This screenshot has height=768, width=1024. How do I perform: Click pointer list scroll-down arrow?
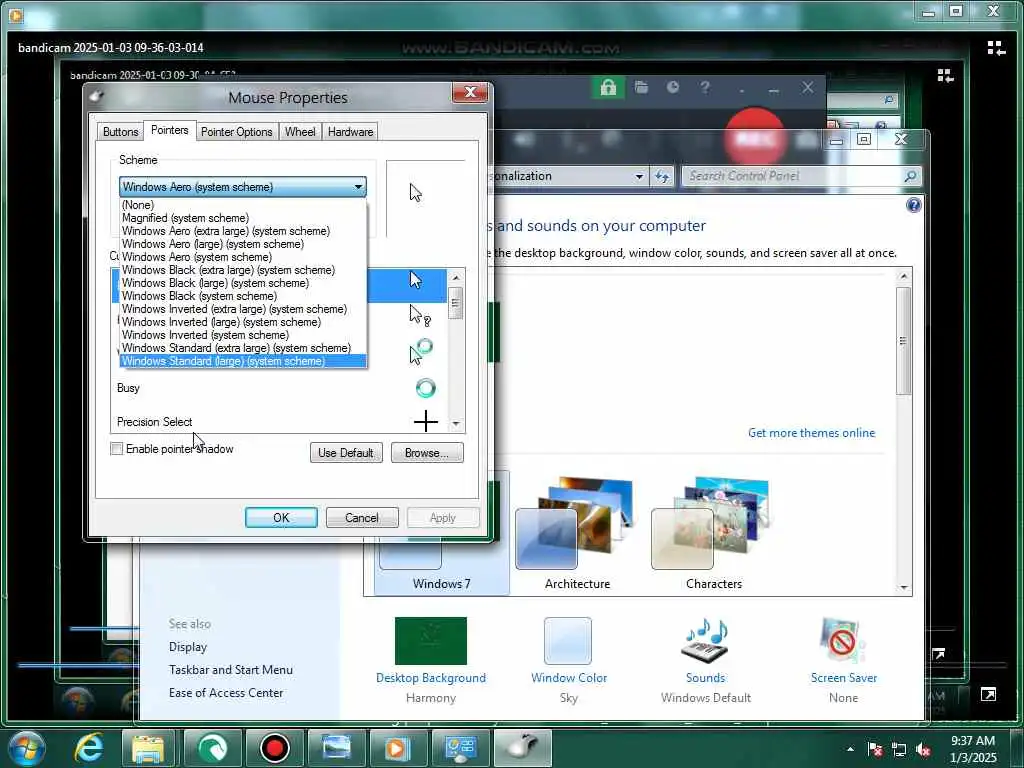(456, 424)
